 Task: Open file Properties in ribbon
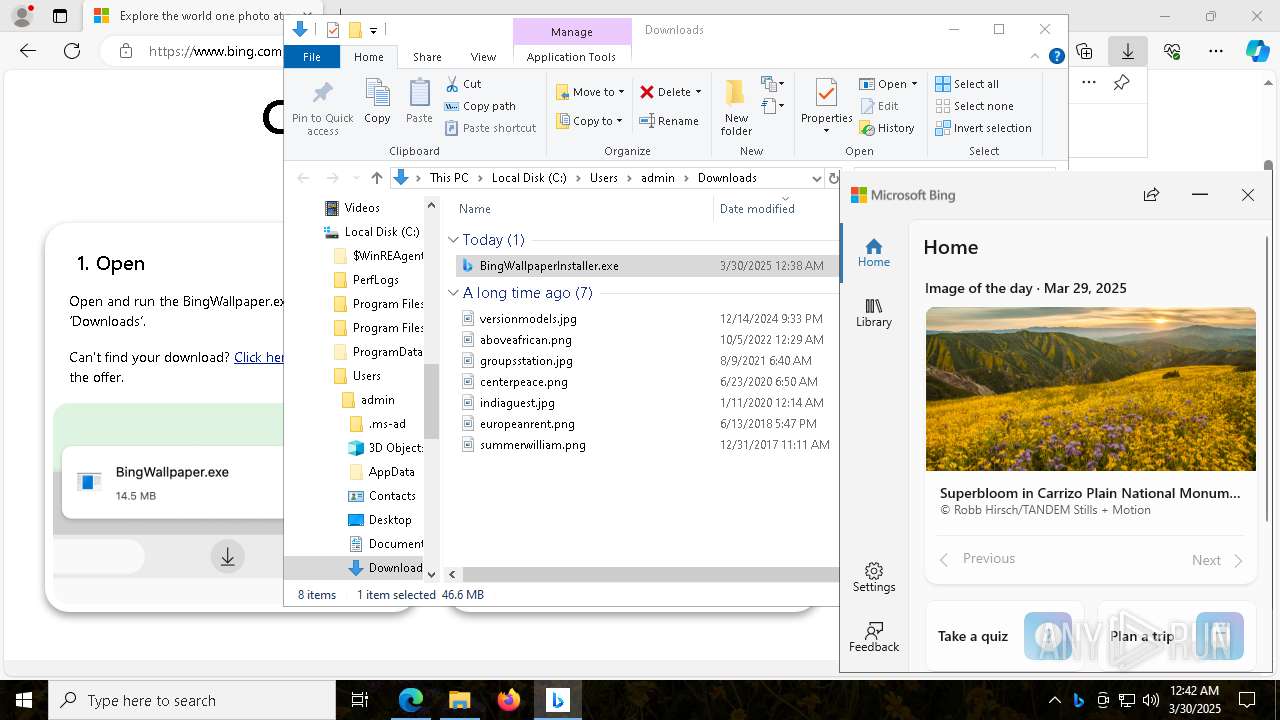826,106
